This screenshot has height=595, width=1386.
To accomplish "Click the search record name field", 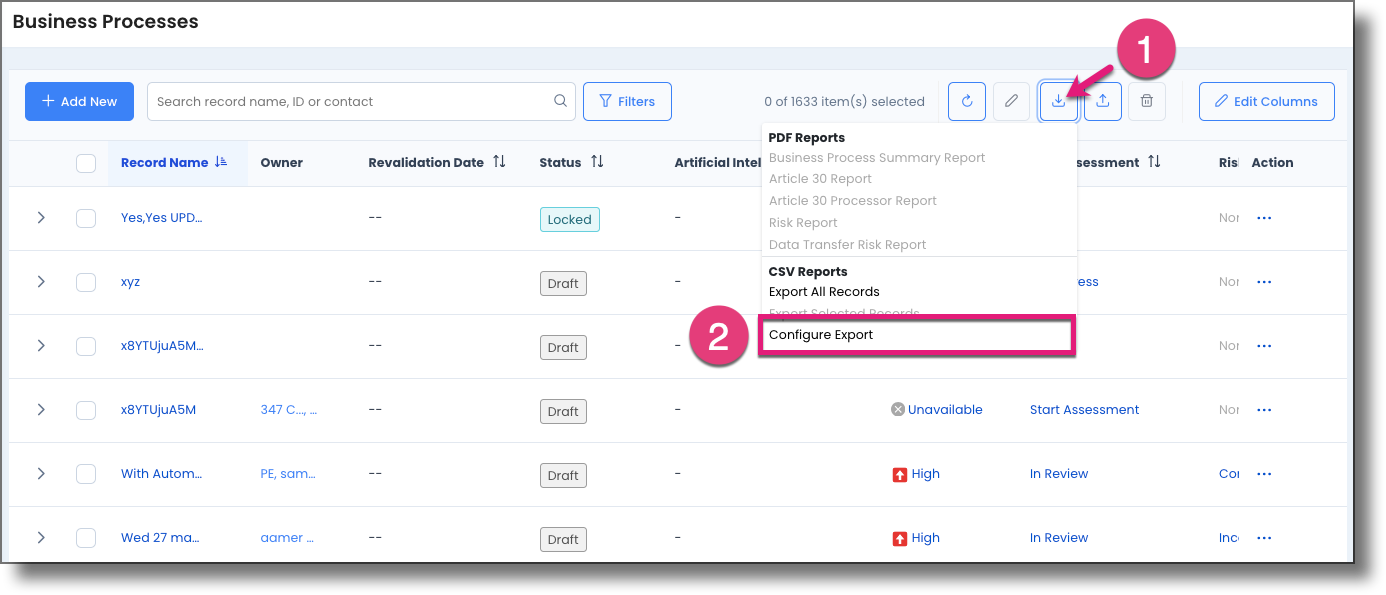I will pyautogui.click(x=350, y=101).
